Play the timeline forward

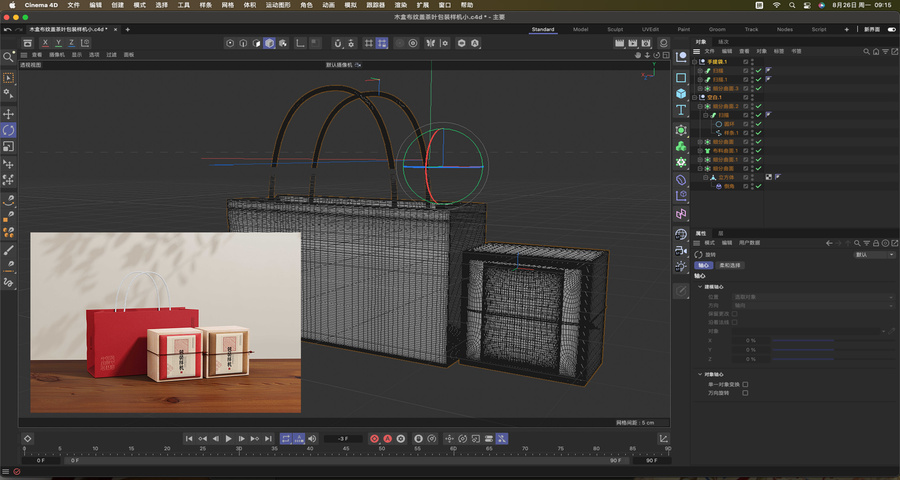(x=228, y=439)
